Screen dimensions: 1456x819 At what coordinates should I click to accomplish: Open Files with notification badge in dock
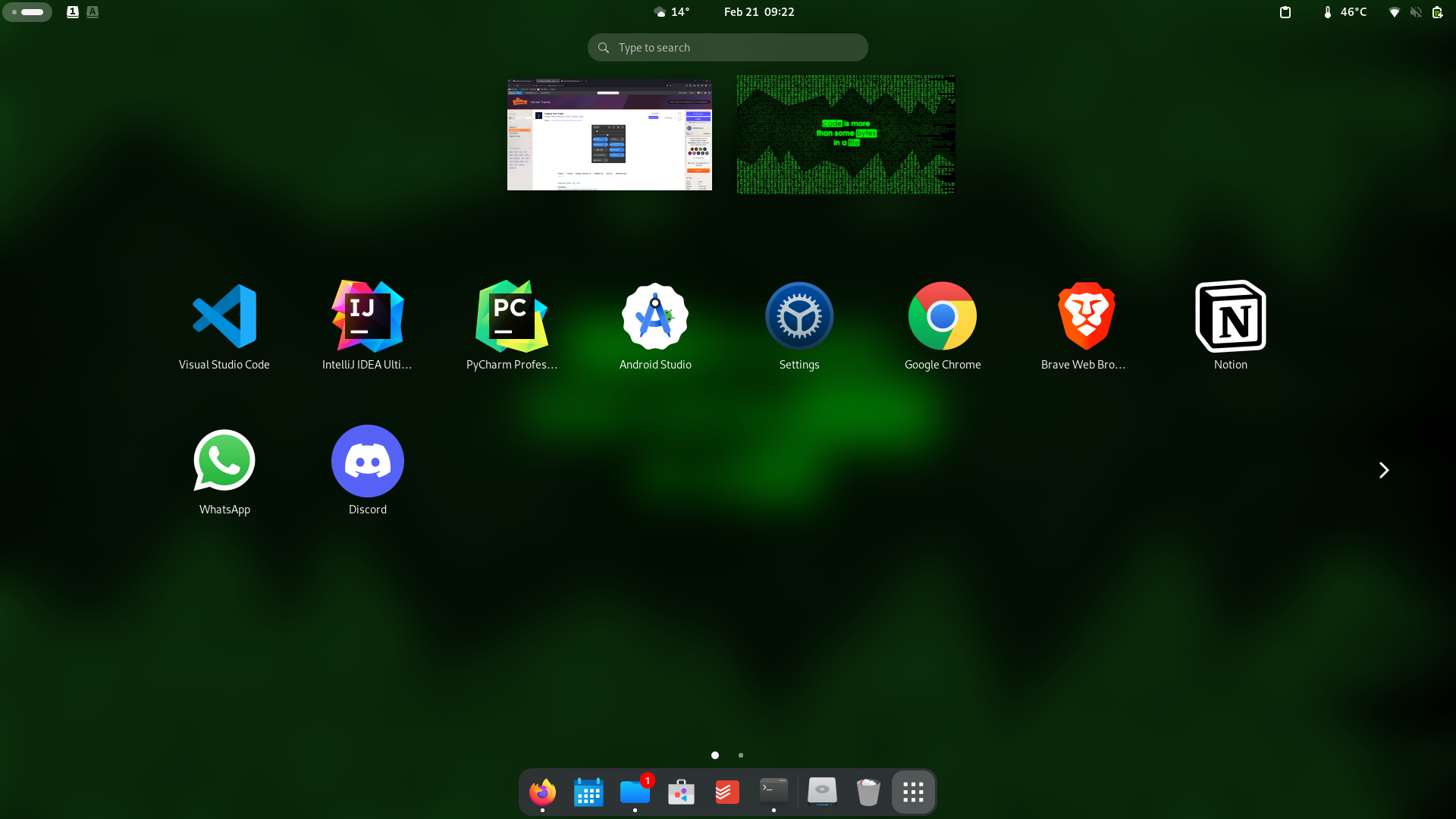(635, 792)
